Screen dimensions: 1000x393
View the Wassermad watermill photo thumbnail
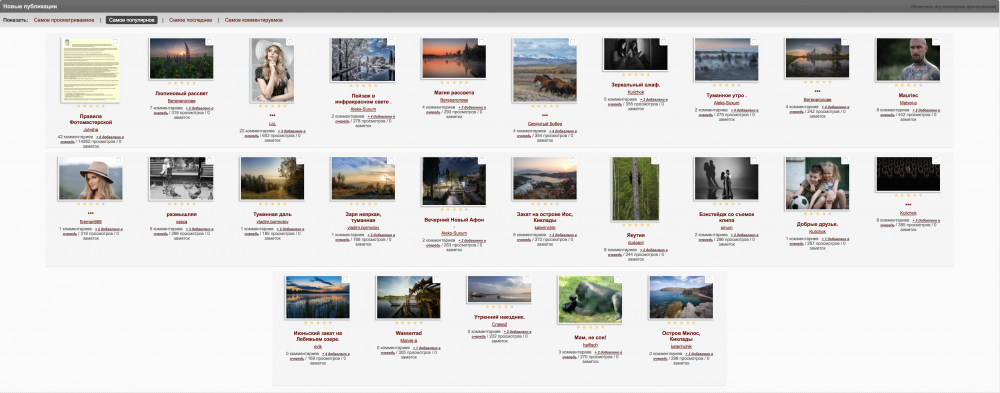408,297
